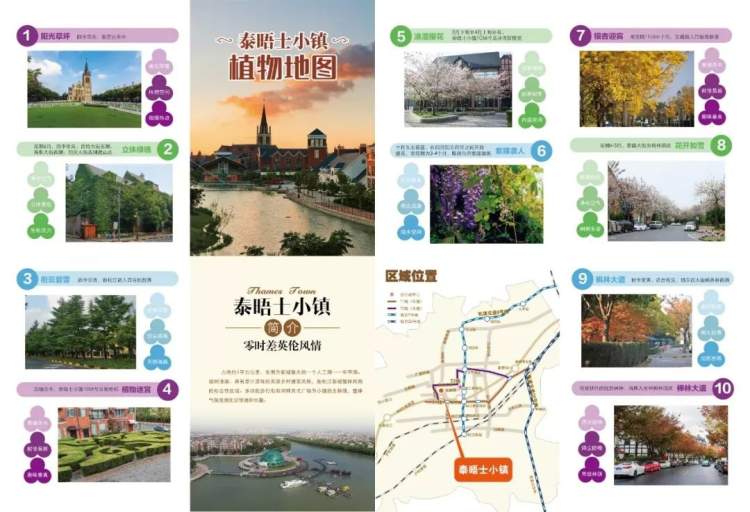Select the middle purple clover icon in section 10
The height and width of the screenshot is (512, 750).
tap(592, 444)
